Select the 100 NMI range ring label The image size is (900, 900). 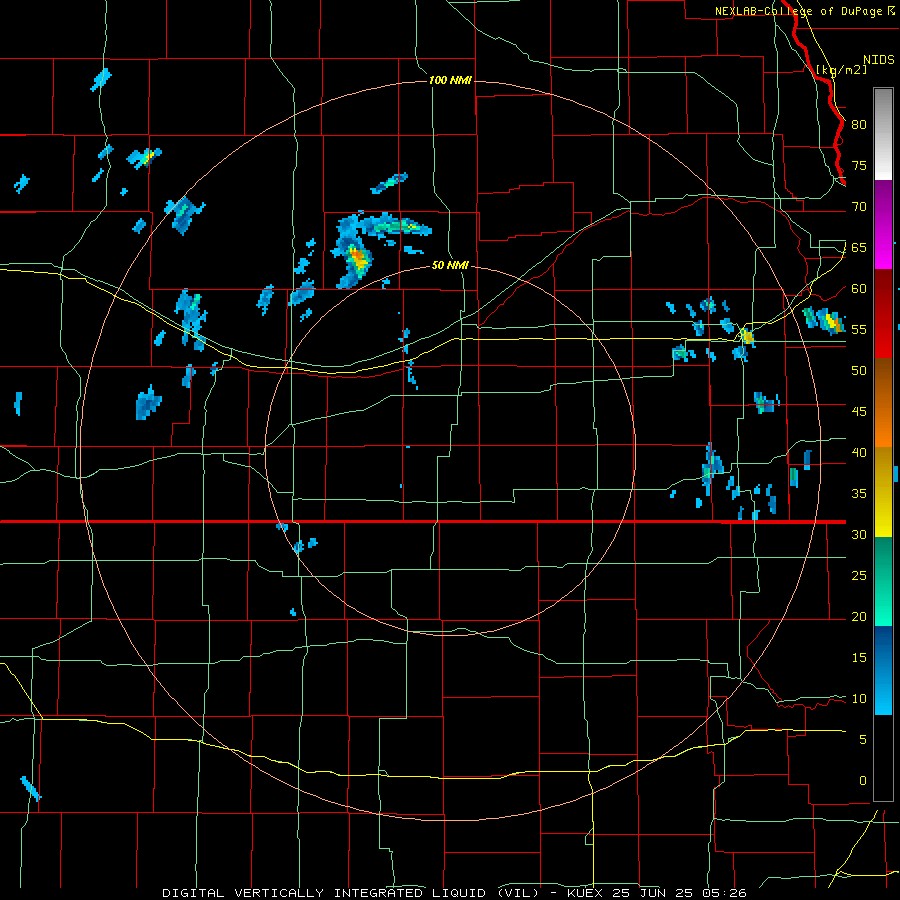coord(451,80)
